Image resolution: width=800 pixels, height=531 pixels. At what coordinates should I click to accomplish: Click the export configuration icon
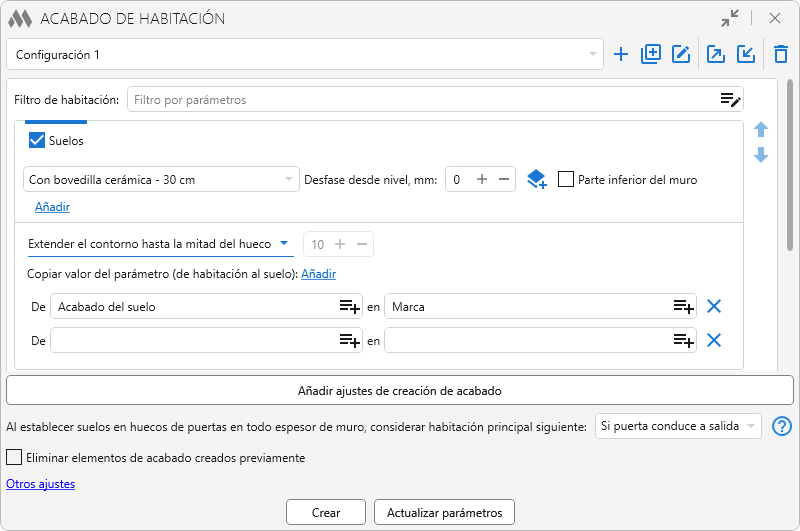tap(716, 55)
